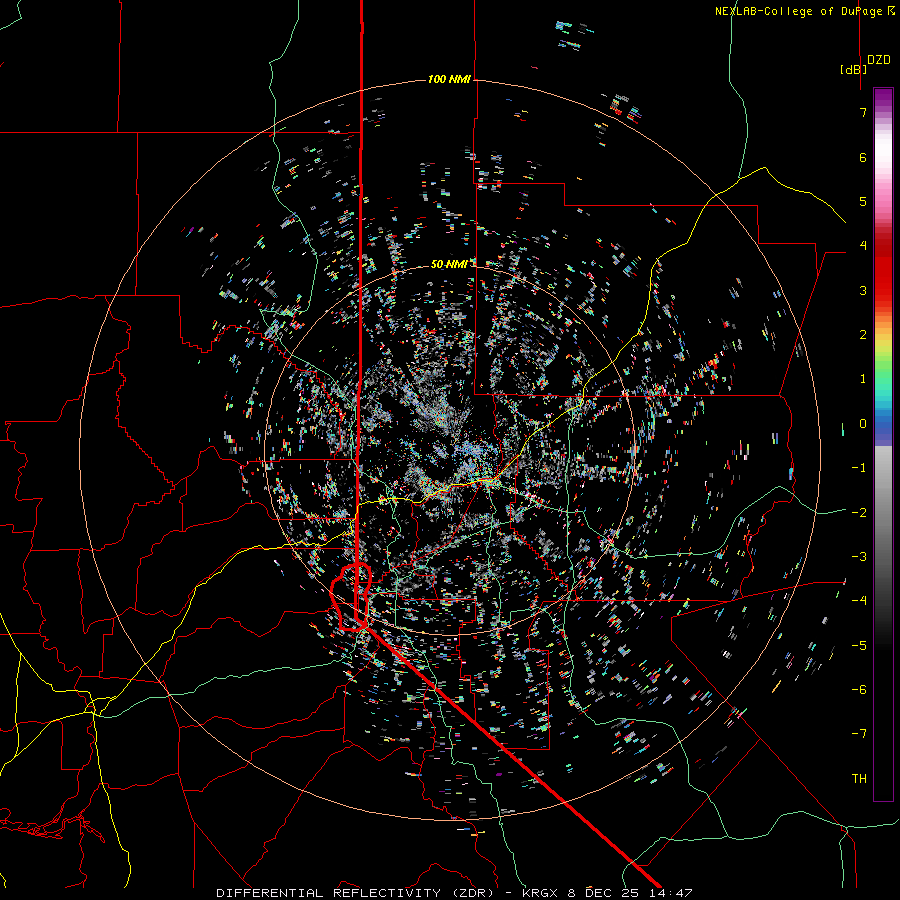Click the small red outlined polygon on the map
Viewport: 900px width, 900px height.
[351, 597]
